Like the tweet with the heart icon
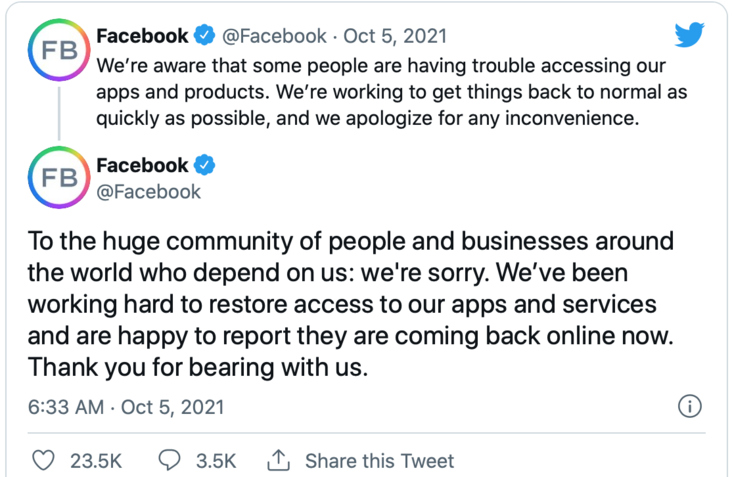 (x=44, y=461)
